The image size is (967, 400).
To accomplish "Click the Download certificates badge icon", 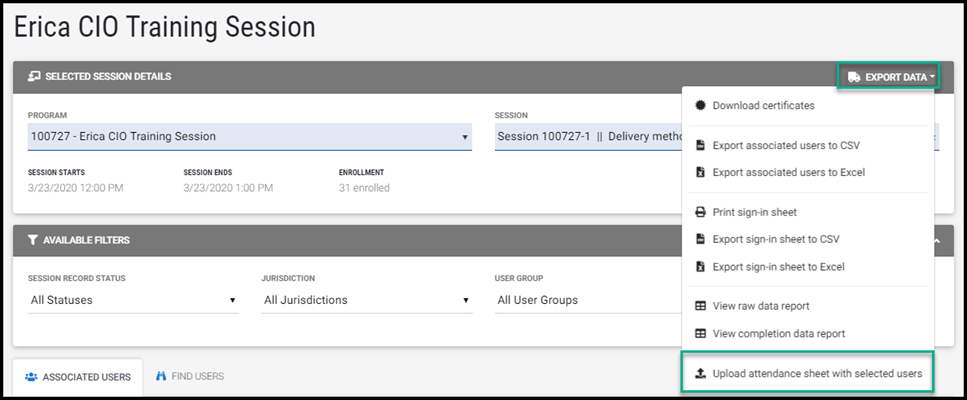I will (x=700, y=105).
